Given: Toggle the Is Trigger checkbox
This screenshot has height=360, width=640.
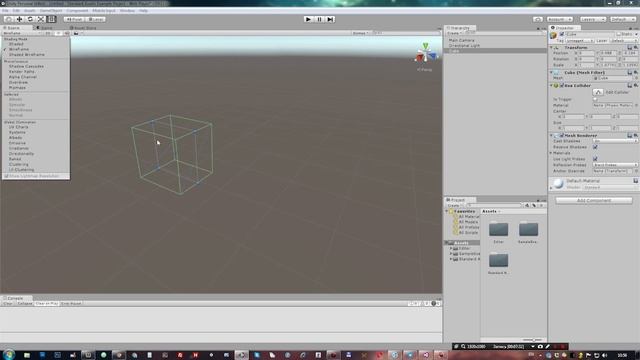Looking at the screenshot, I should 595,99.
